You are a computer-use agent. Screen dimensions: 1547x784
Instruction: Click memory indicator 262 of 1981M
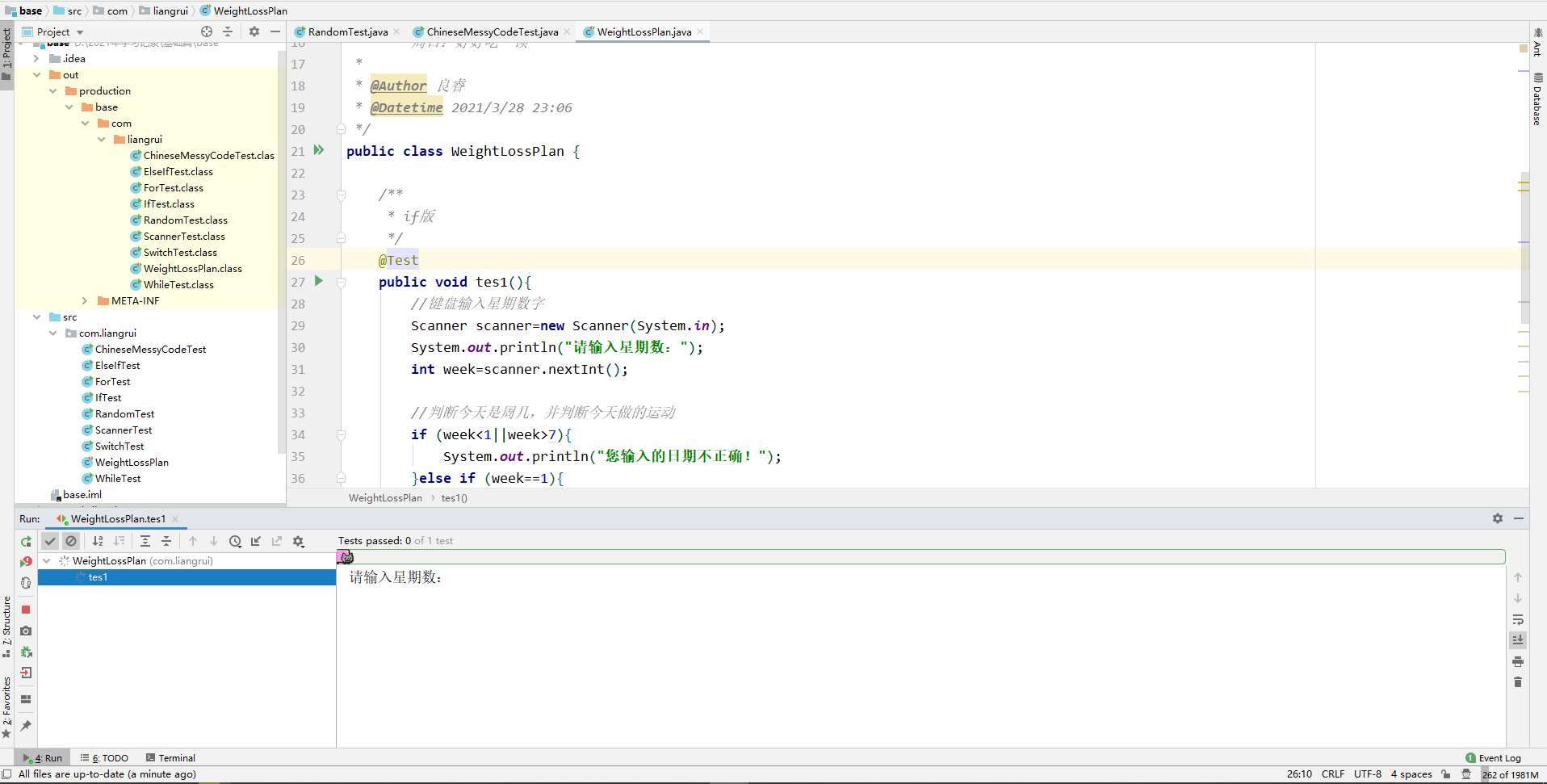click(x=1511, y=775)
